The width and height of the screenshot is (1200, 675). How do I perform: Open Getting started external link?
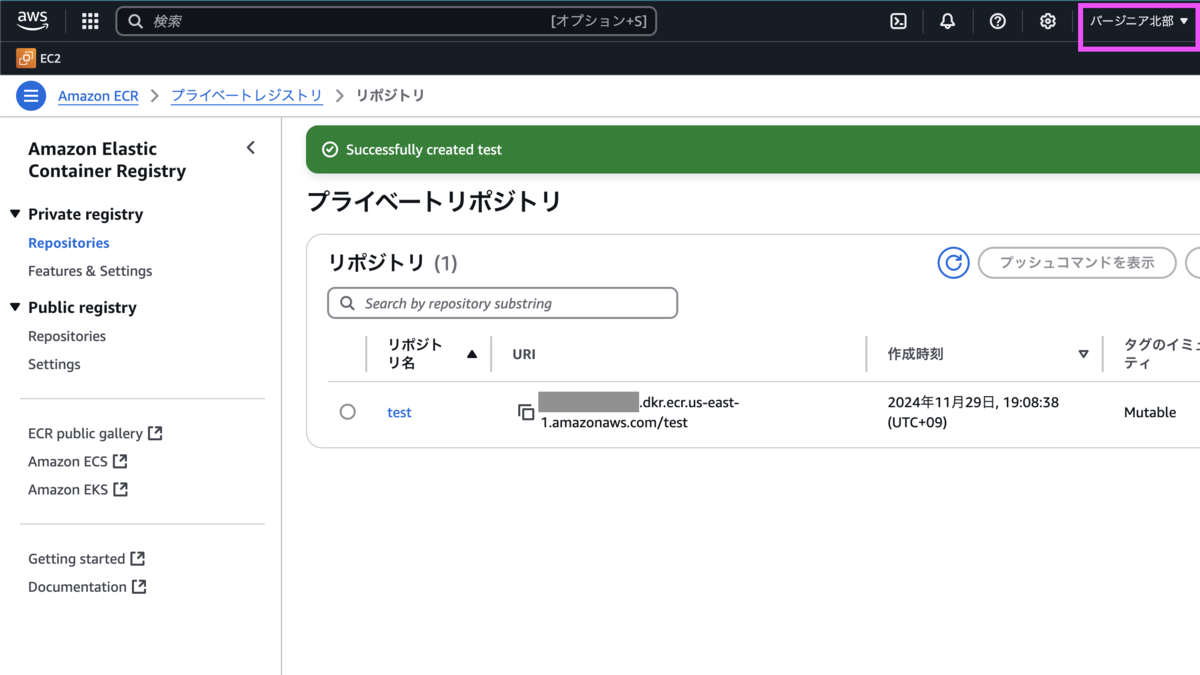[86, 559]
